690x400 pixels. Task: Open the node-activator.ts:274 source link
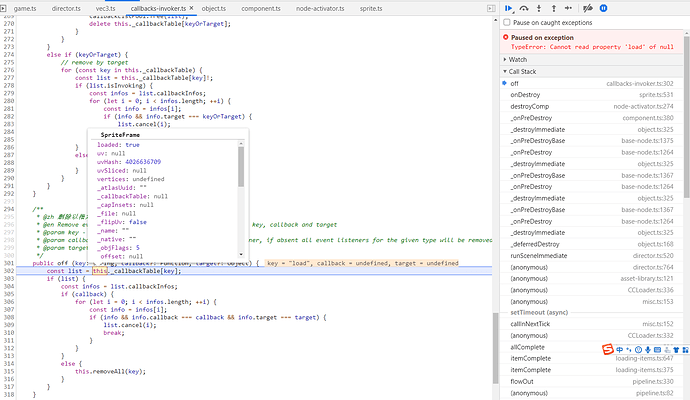coord(643,106)
